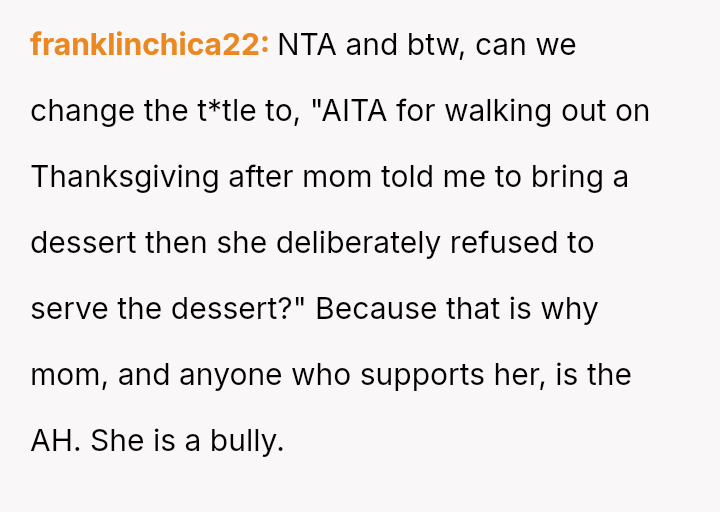Click the censored word "t*tle"
This screenshot has width=720, height=512.
pos(226,112)
